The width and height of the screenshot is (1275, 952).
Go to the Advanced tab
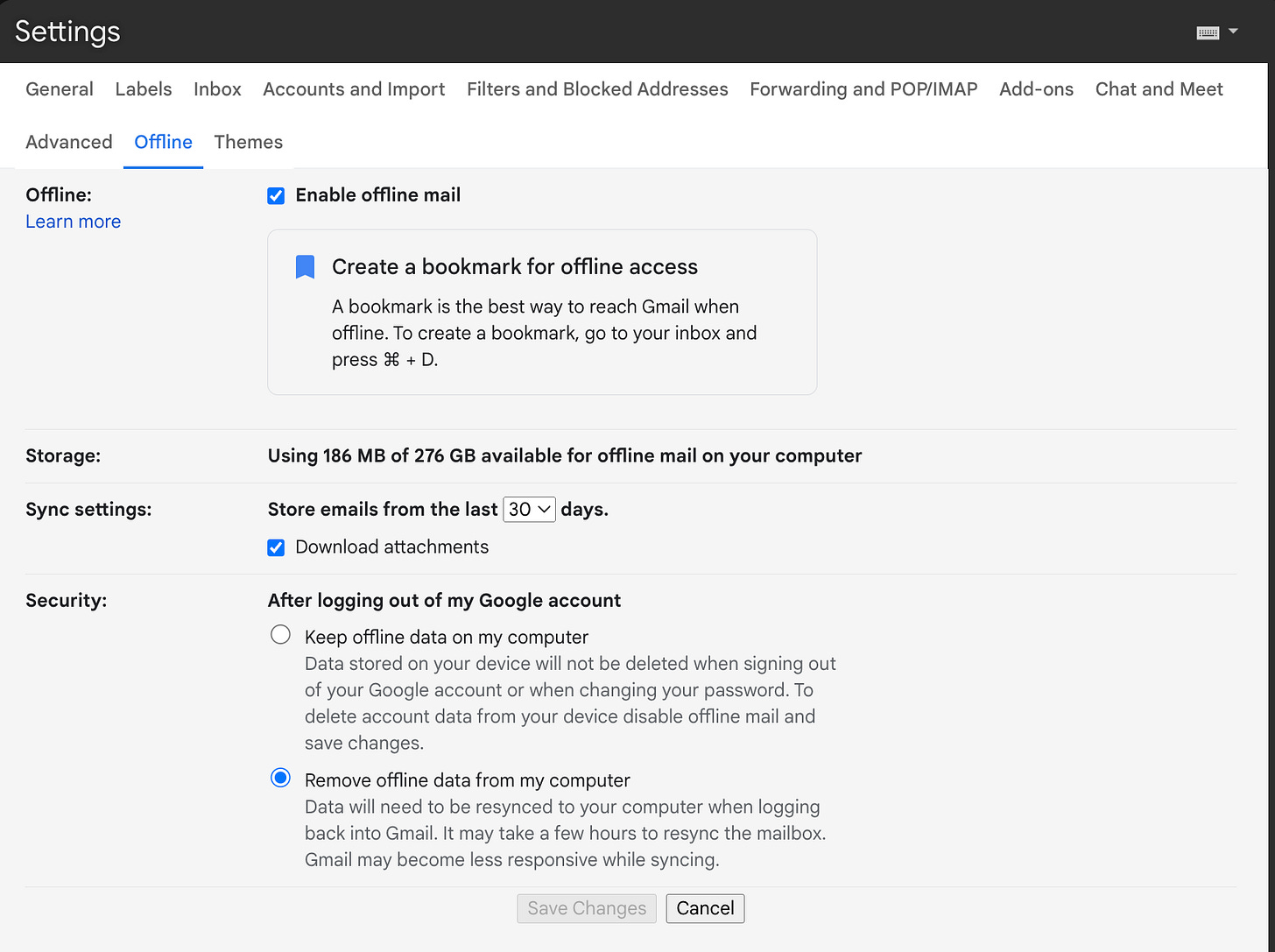pyautogui.click(x=69, y=142)
